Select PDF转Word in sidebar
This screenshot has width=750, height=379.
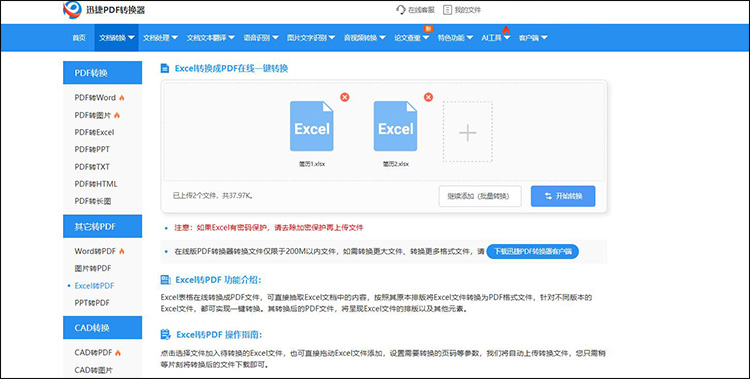coord(95,98)
